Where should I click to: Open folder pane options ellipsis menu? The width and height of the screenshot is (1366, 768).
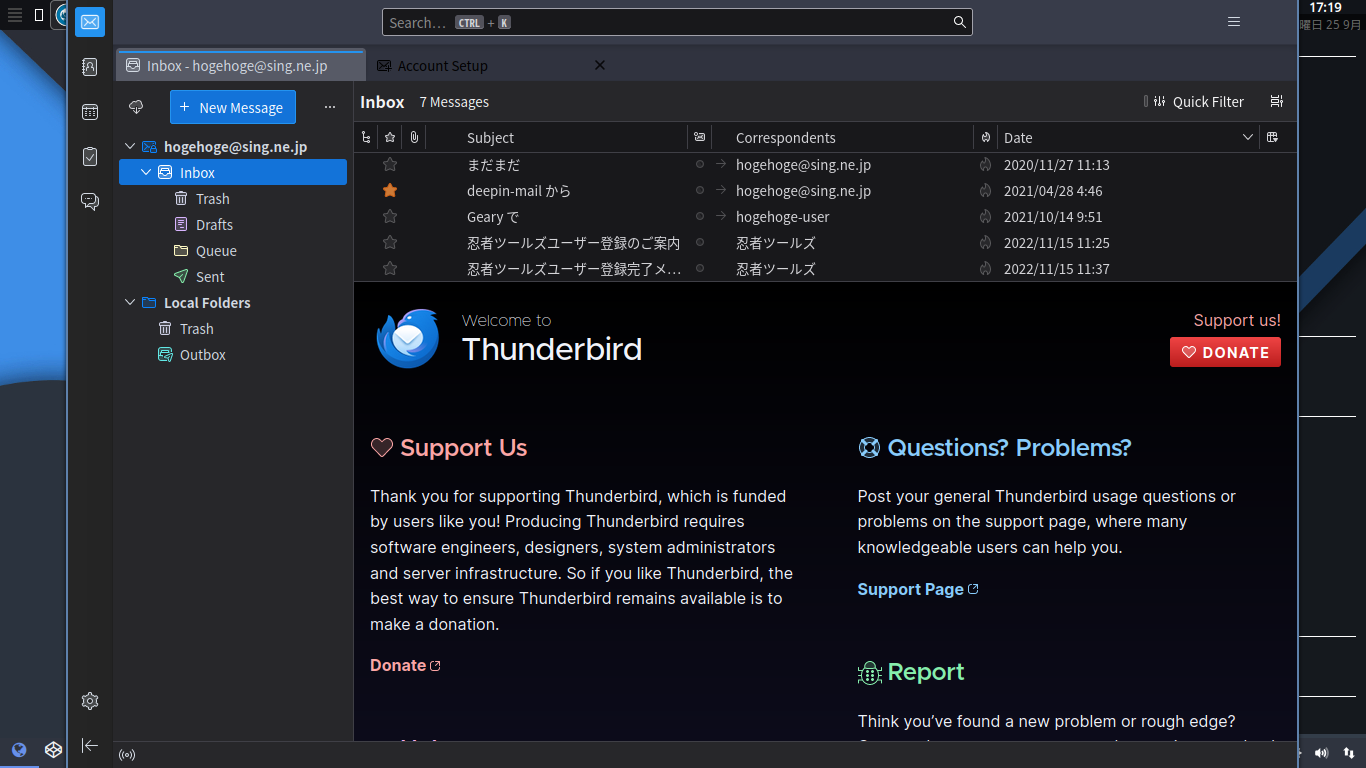(x=330, y=107)
